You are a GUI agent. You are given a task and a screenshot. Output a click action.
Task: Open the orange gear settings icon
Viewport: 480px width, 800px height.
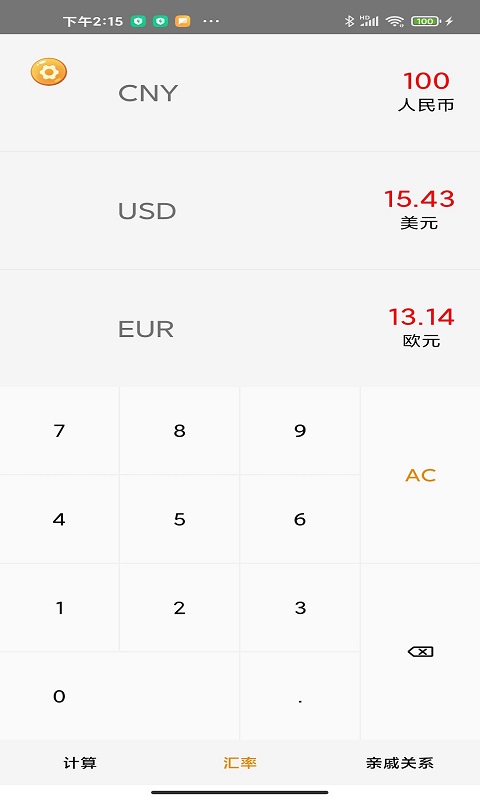point(48,72)
